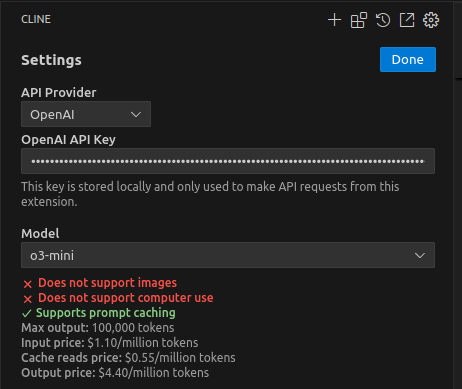Click the 'This key is stored locally' note
The width and height of the screenshot is (462, 389).
coord(210,194)
